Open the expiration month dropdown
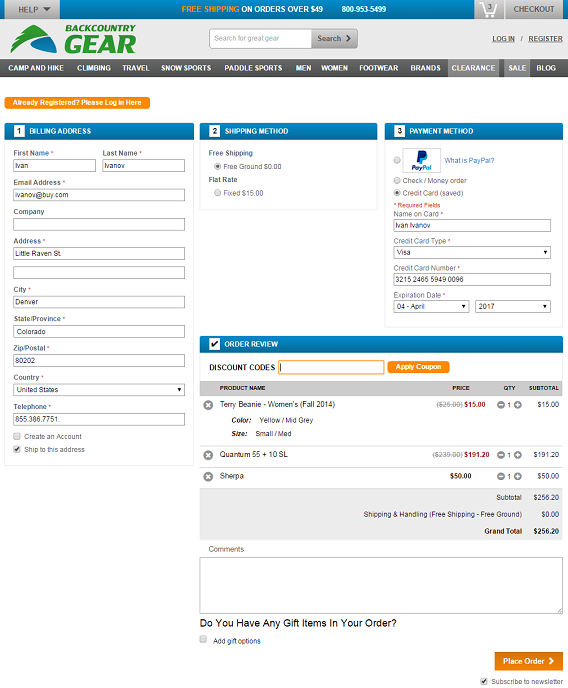Screen dimensions: 568x688 point(431,306)
